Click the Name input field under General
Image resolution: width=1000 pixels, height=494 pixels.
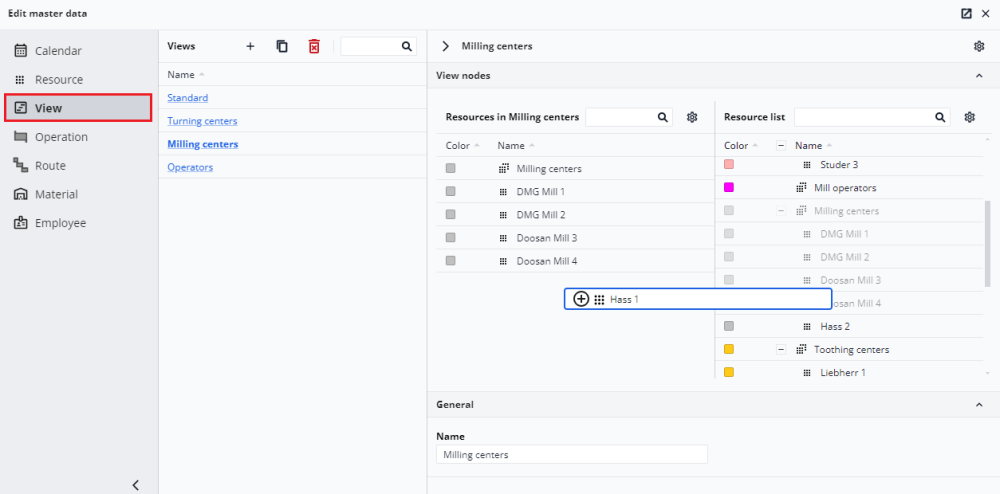(x=572, y=454)
